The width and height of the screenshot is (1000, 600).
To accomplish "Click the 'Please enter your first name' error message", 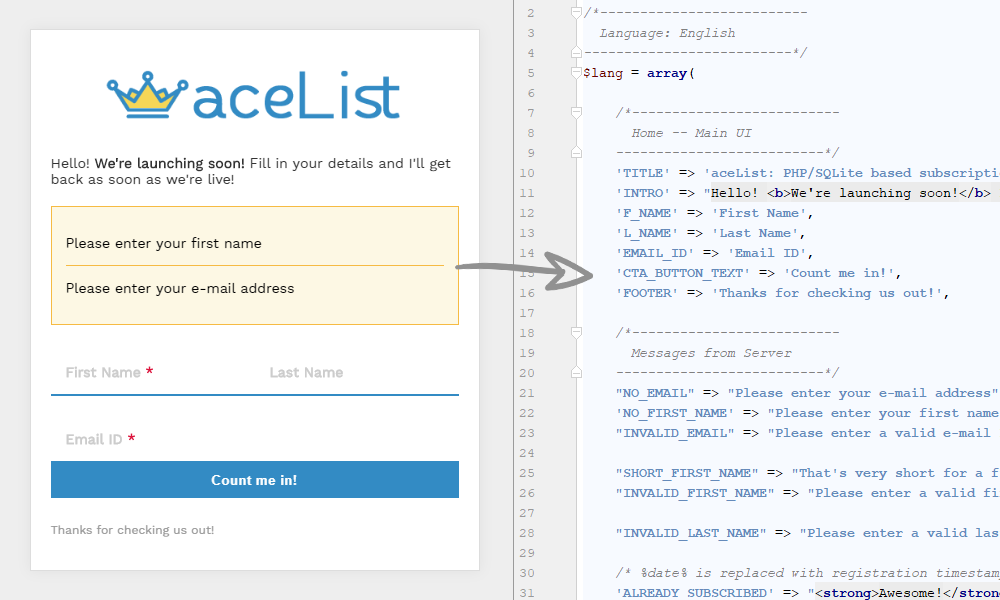I will click(x=163, y=244).
